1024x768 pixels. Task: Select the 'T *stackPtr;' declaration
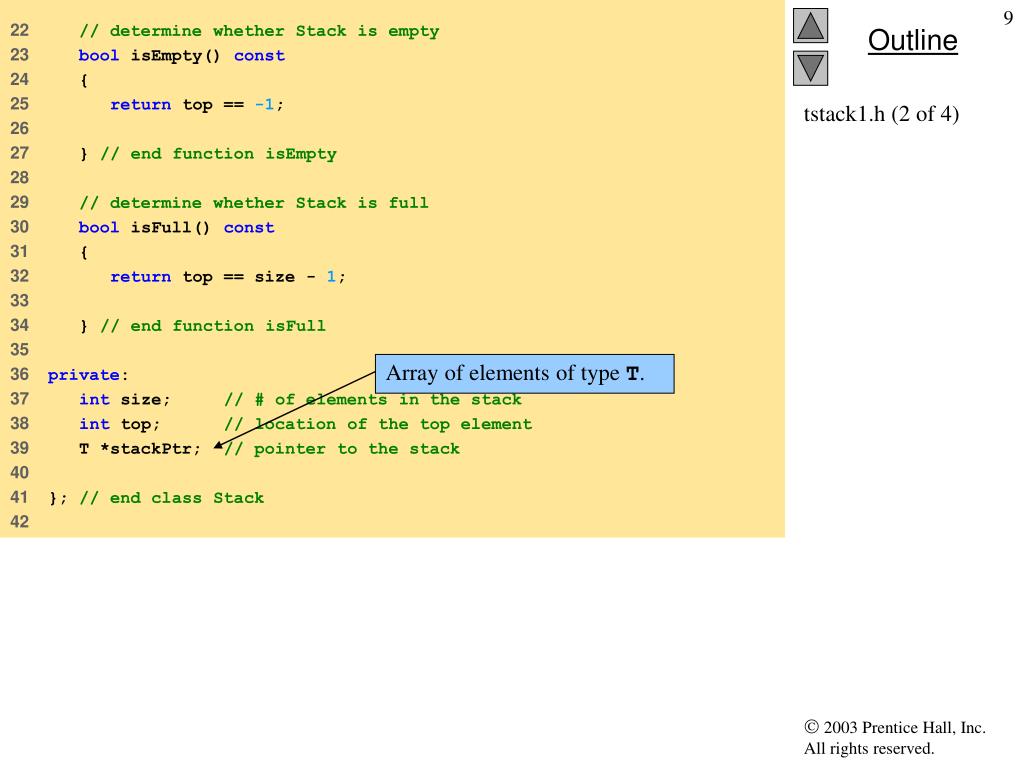(140, 449)
